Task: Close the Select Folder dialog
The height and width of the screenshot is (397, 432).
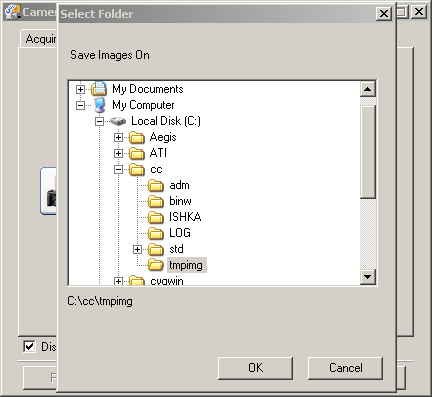Action: [384, 14]
